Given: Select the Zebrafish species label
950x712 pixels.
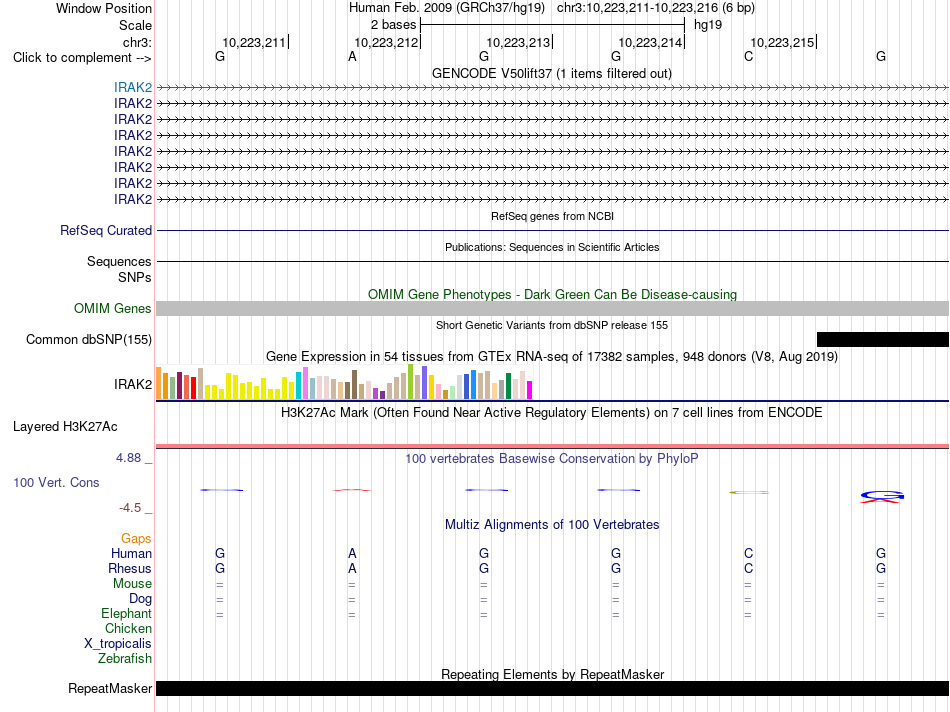Looking at the screenshot, I should [x=125, y=658].
